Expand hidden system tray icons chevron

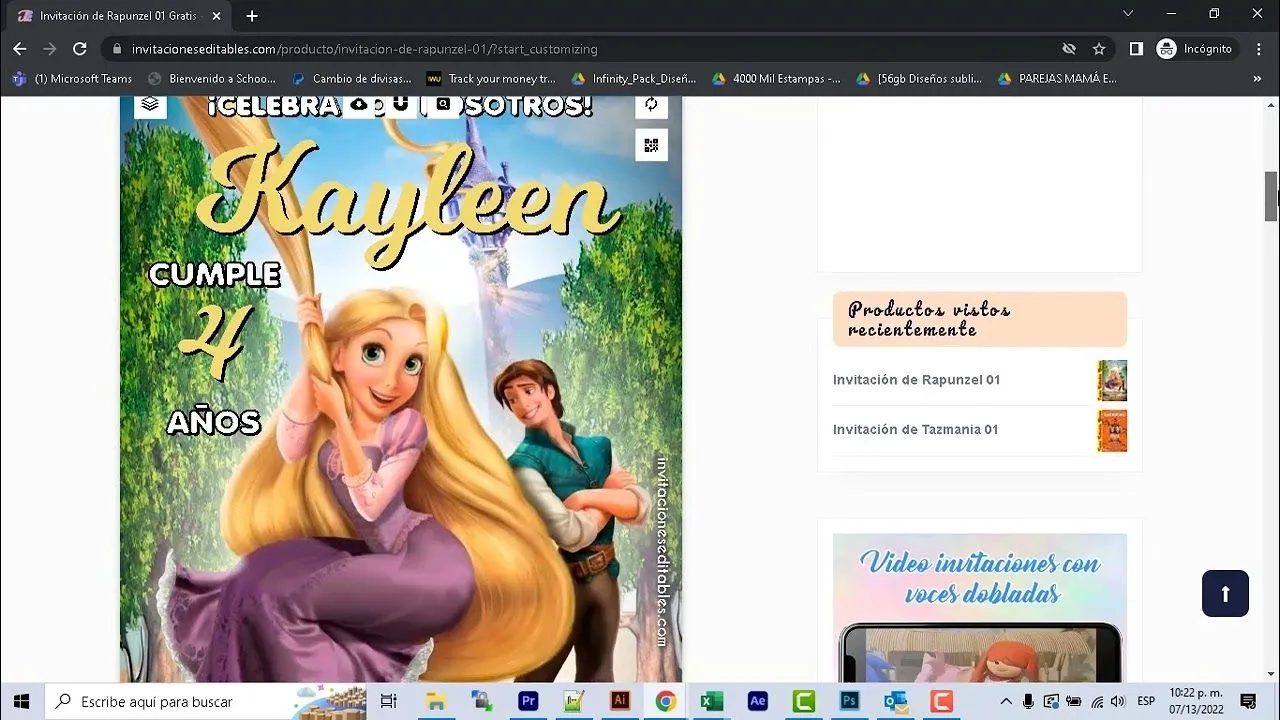coord(1005,701)
